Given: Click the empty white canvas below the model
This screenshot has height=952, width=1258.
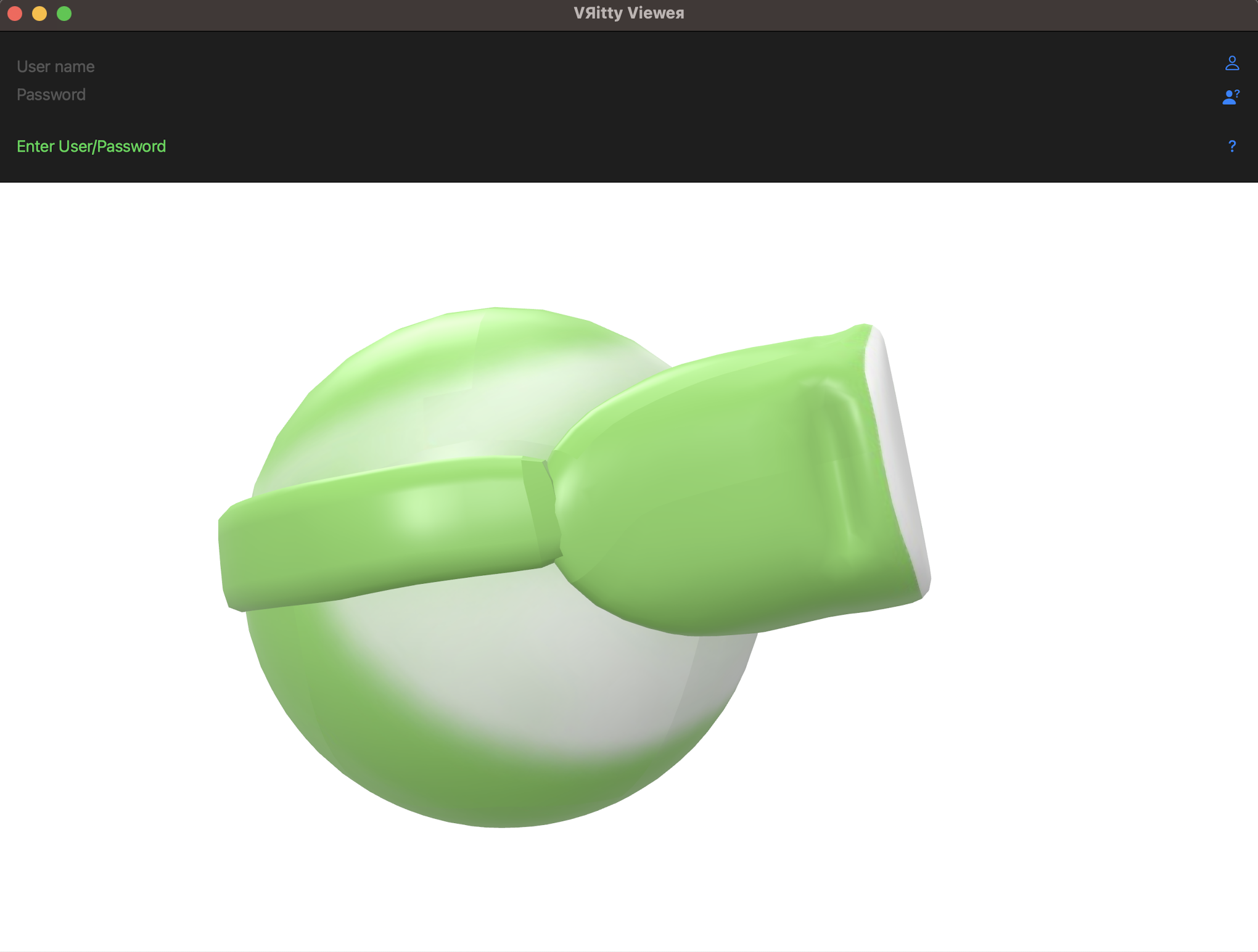Looking at the screenshot, I should click(617, 894).
